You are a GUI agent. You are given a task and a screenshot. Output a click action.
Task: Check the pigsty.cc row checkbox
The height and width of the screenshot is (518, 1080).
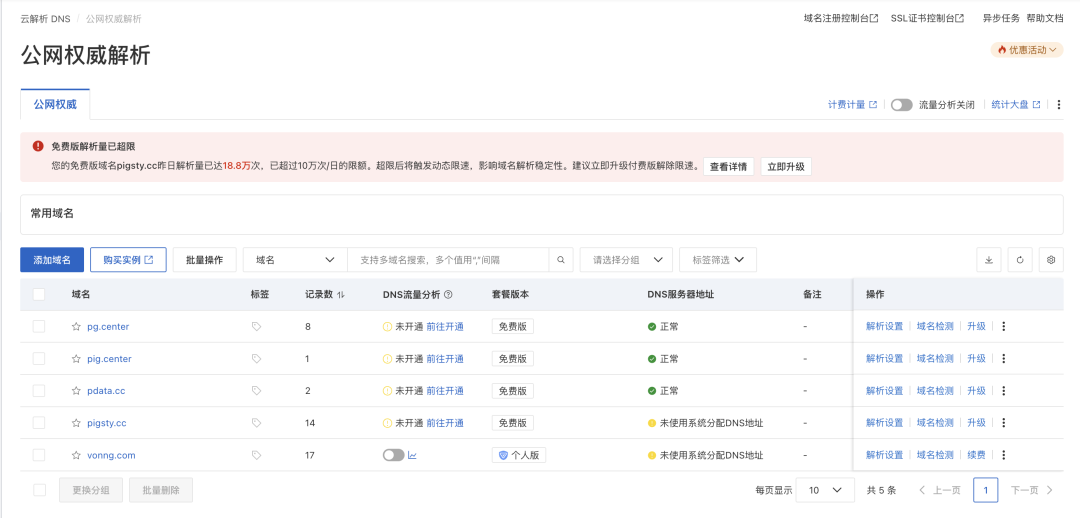39,423
